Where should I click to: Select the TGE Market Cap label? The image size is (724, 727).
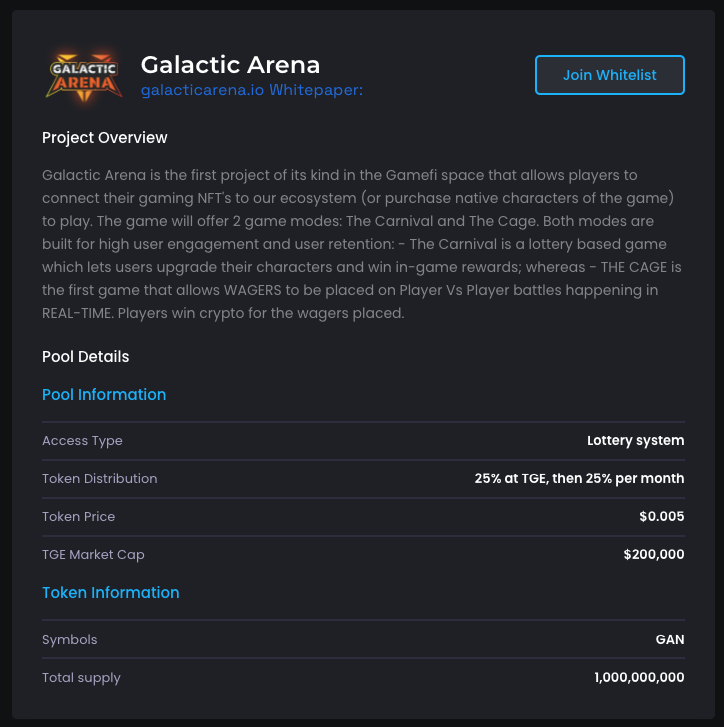[x=93, y=554]
